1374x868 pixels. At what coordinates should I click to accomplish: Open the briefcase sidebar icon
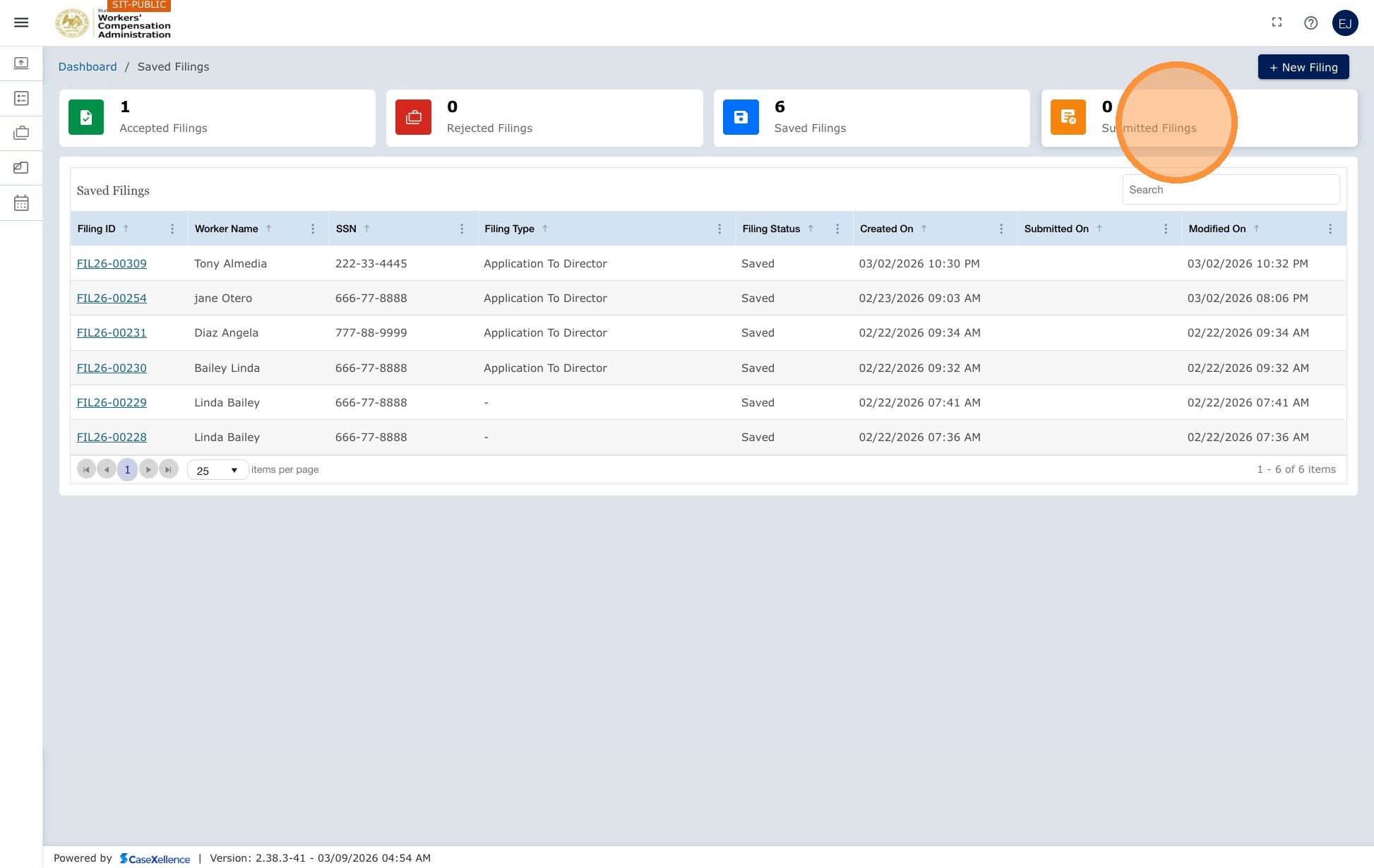(x=21, y=133)
